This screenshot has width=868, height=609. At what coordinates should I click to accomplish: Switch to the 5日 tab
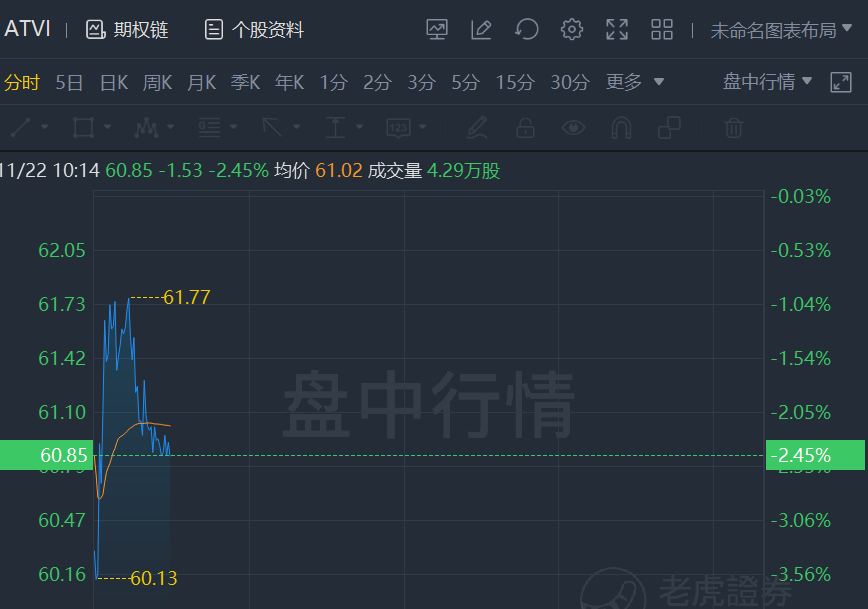(69, 82)
